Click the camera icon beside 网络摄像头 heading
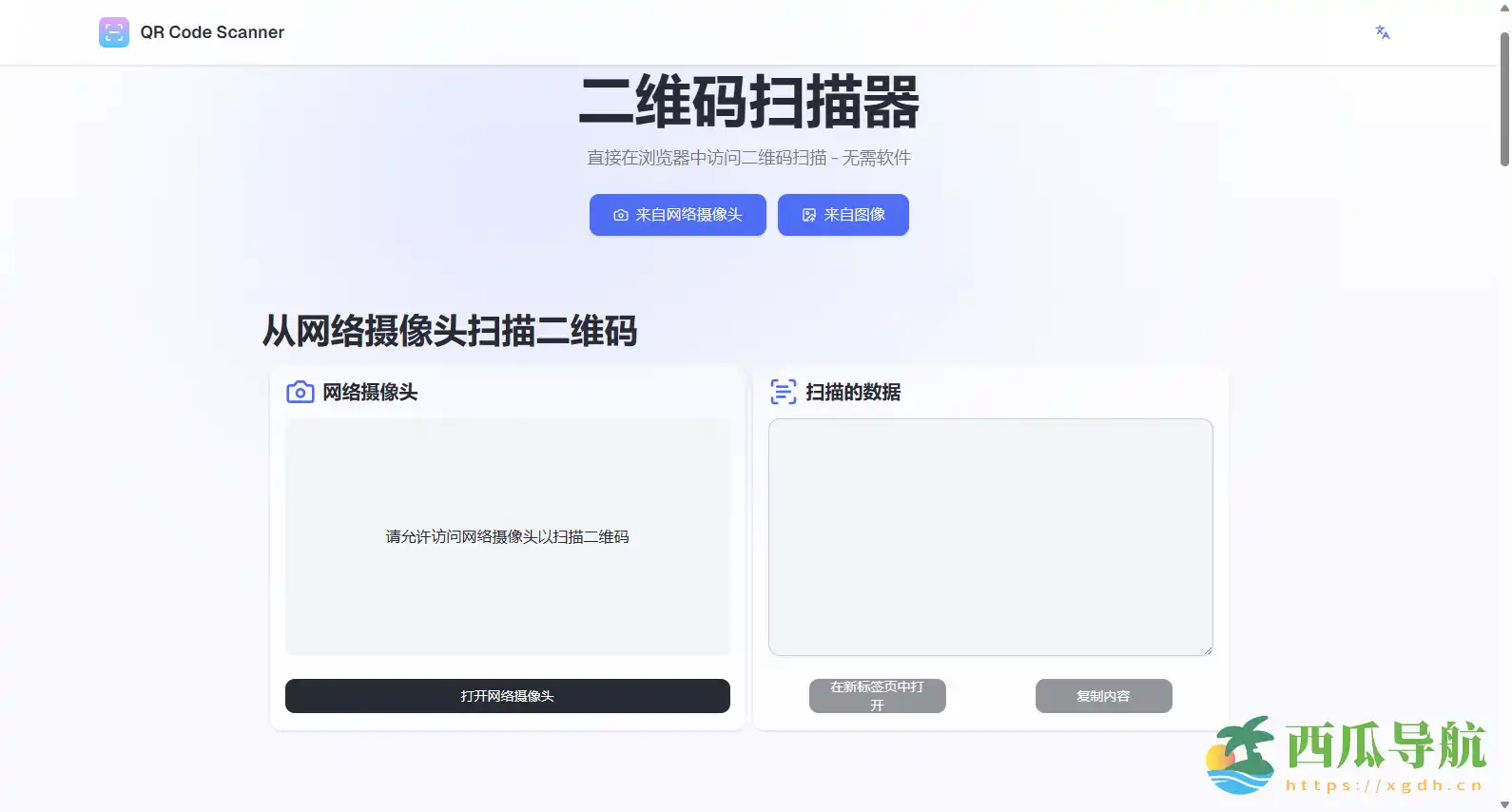Screen dimensions: 1512x812 tap(300, 392)
